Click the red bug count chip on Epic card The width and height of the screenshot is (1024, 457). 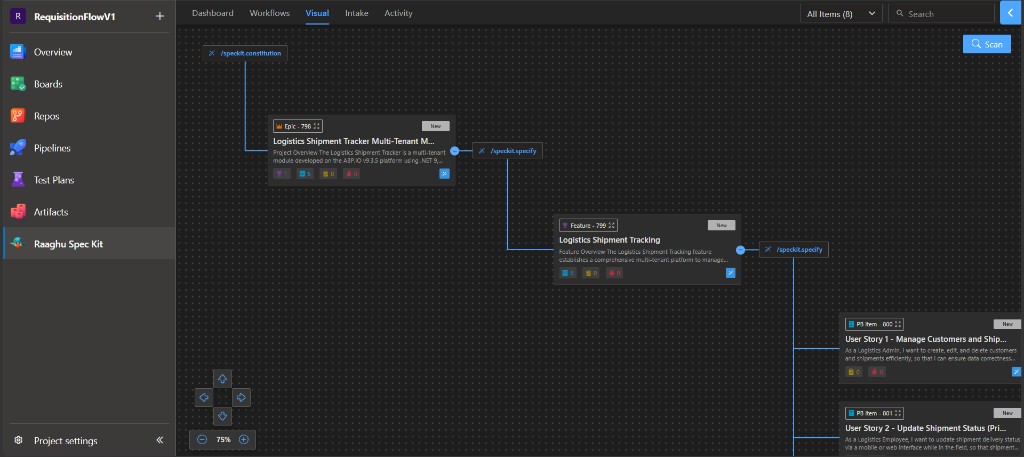coord(351,174)
